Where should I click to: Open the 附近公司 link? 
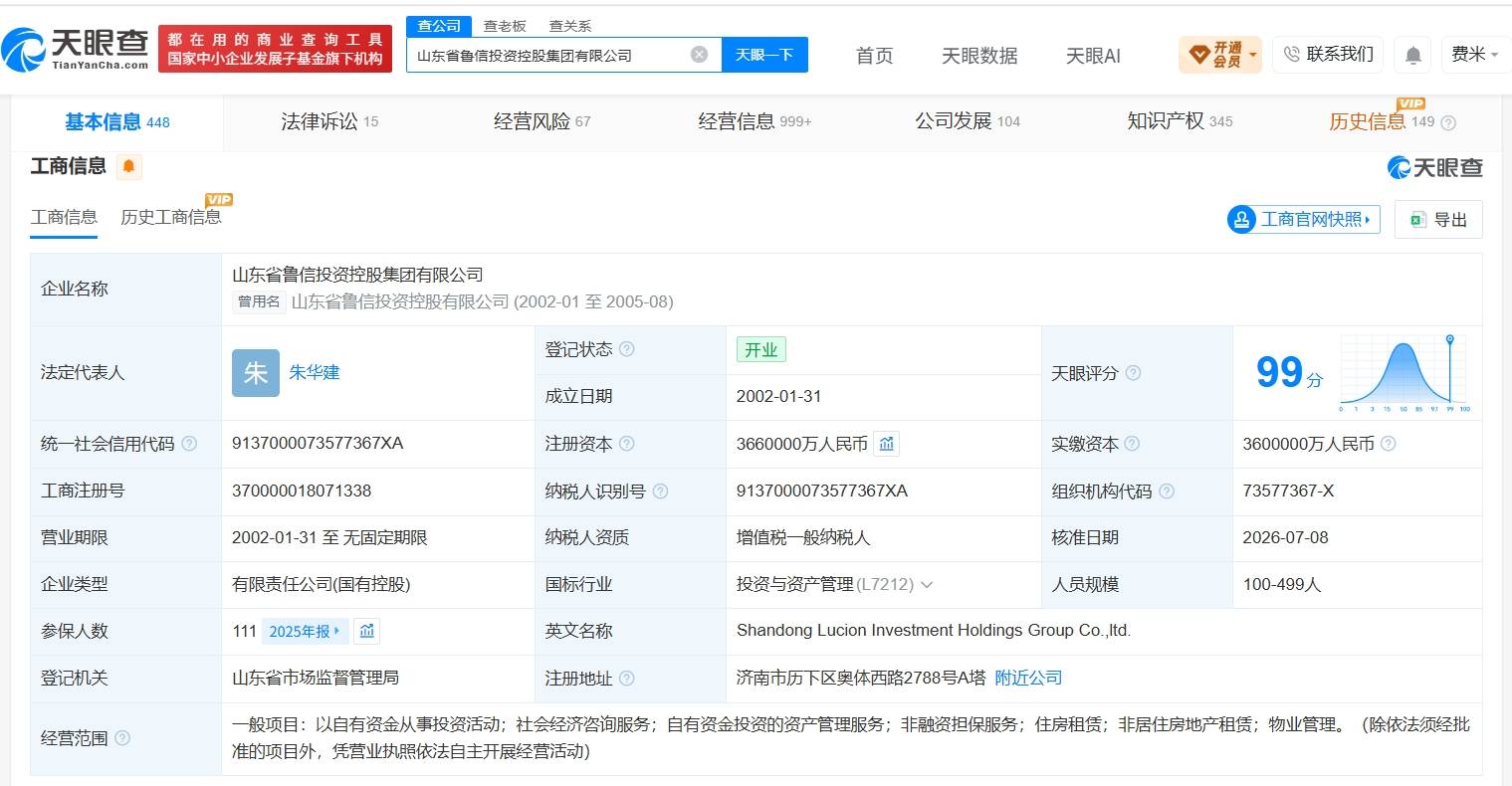1028,679
